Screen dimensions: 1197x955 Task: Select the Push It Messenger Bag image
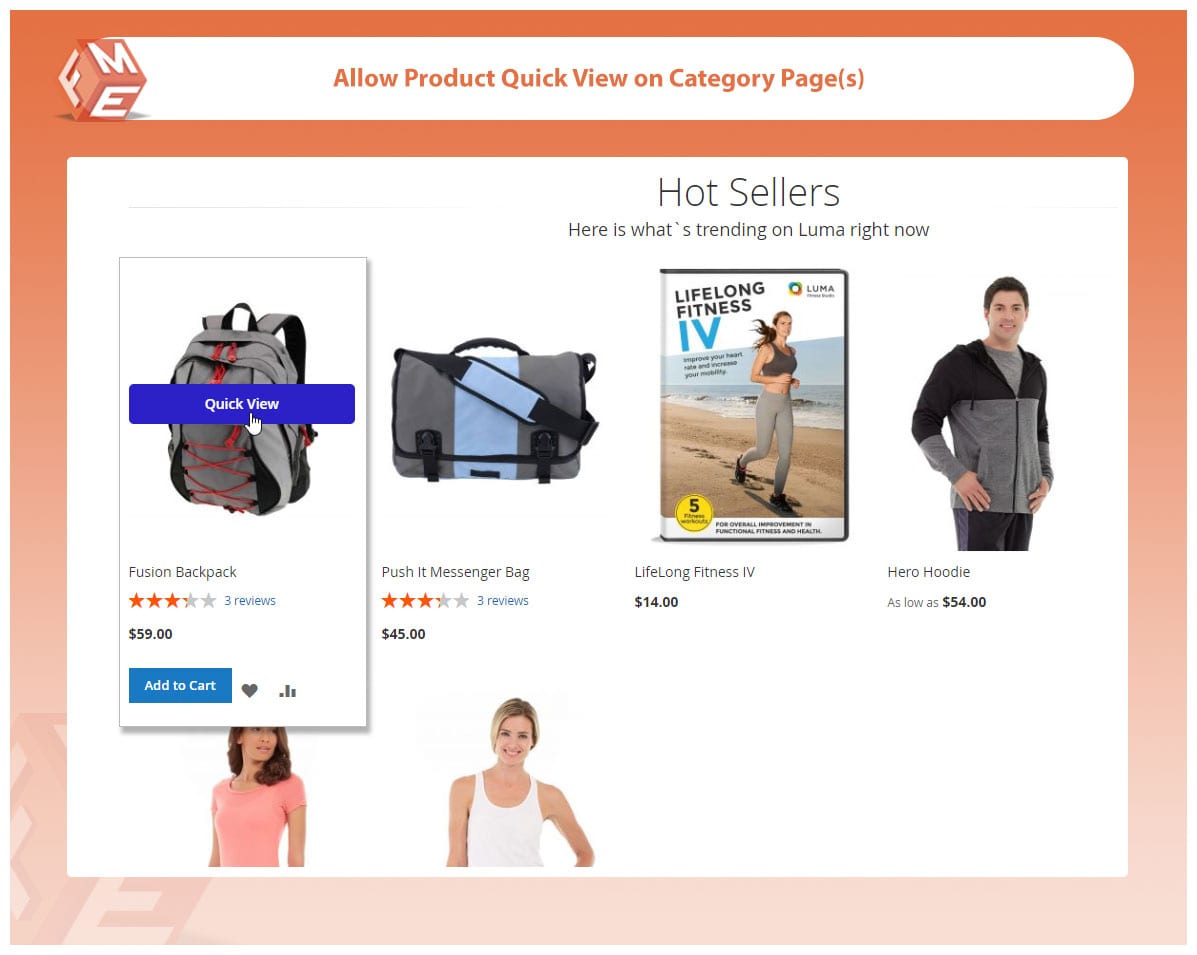tap(493, 411)
